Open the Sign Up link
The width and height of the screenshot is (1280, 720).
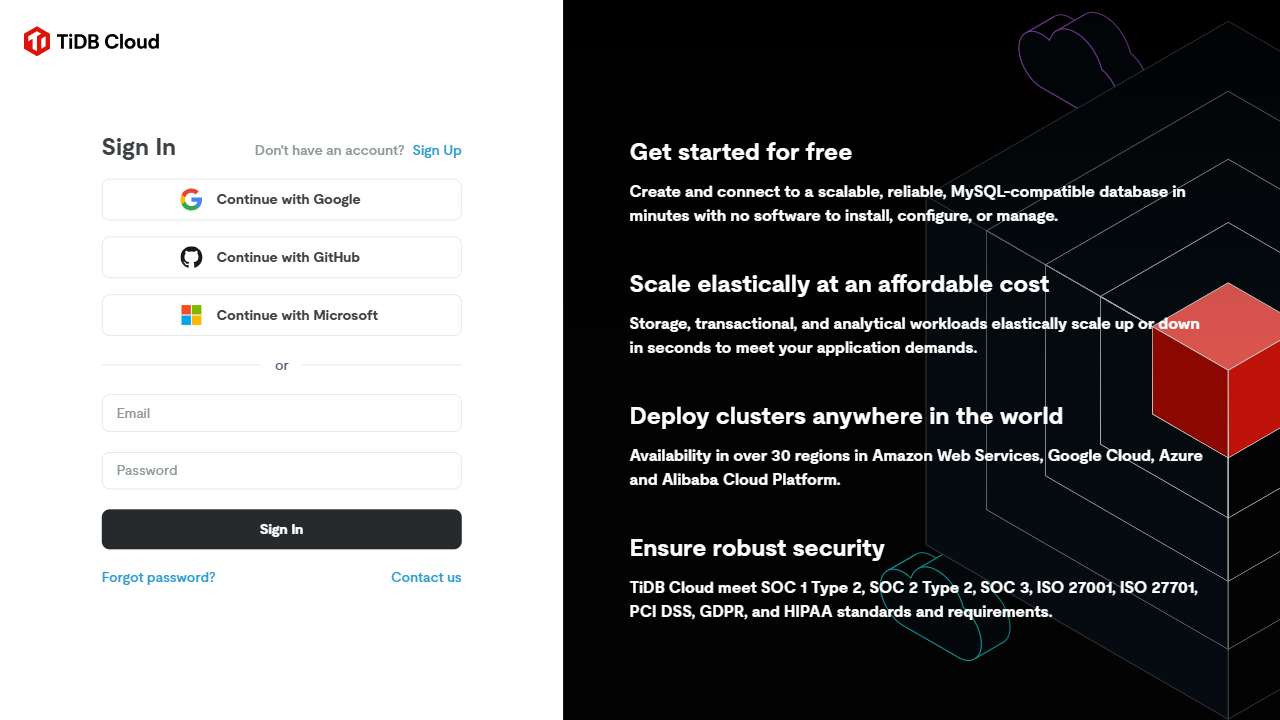click(437, 150)
